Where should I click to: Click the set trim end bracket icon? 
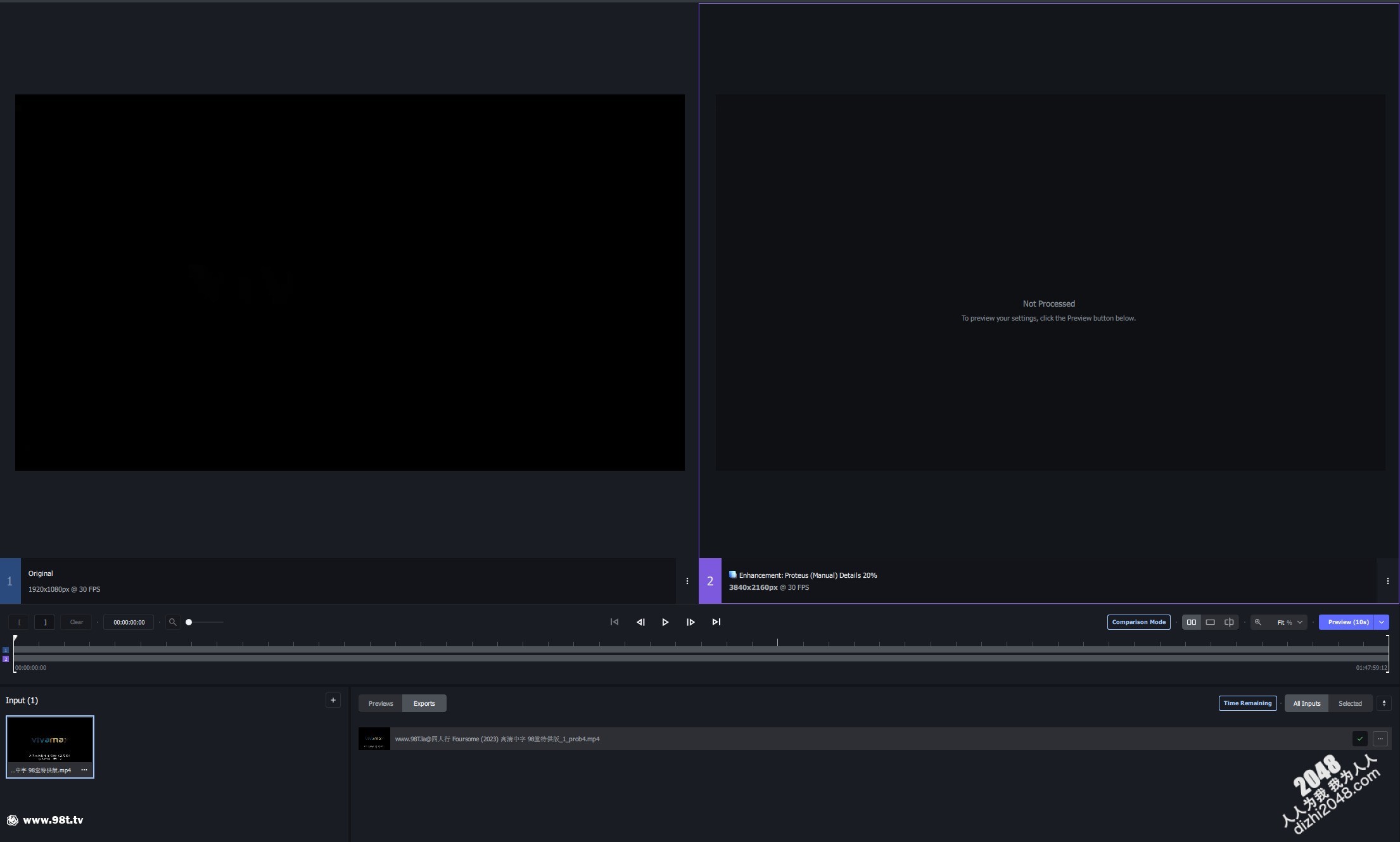44,622
